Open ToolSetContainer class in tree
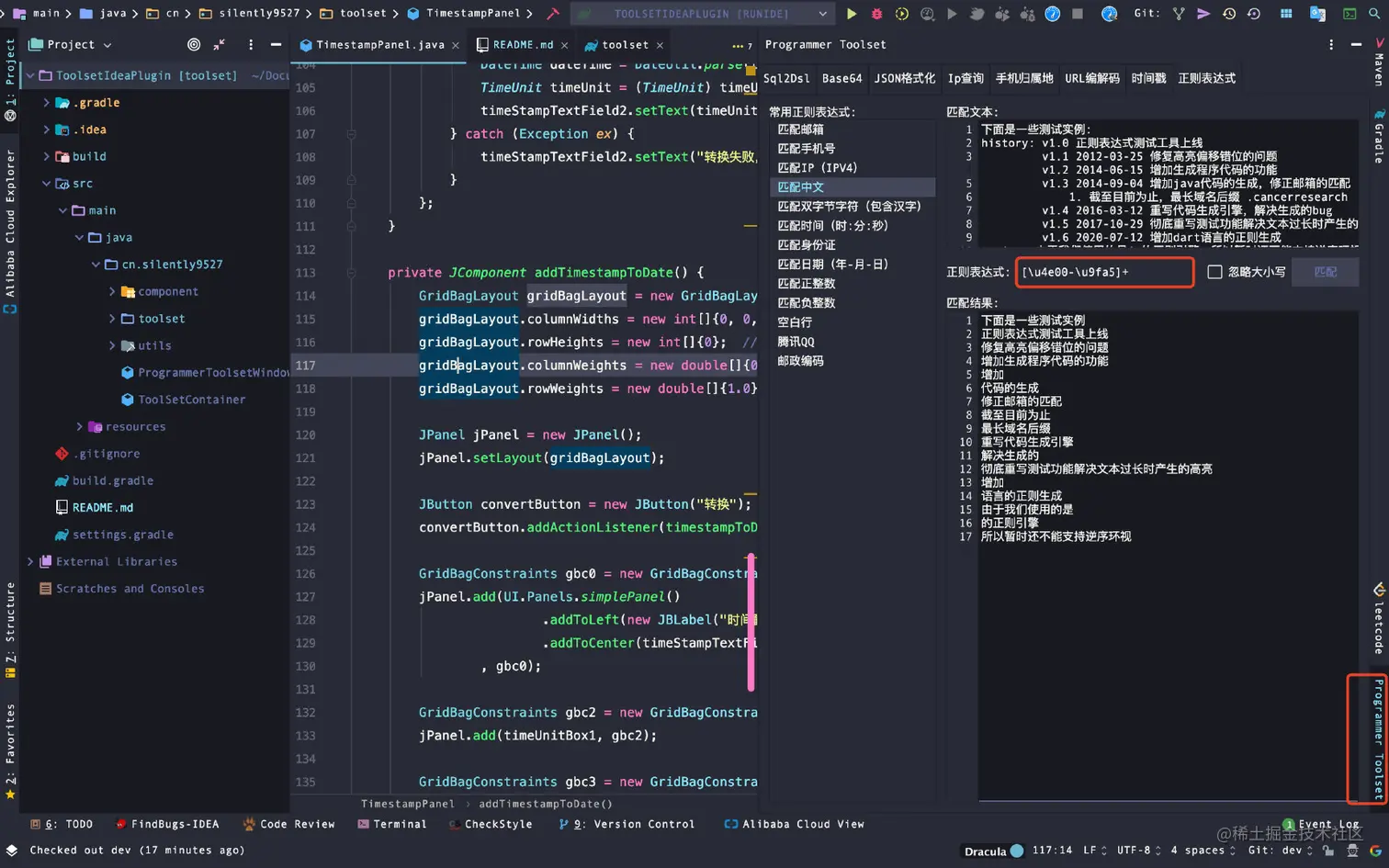 point(191,400)
